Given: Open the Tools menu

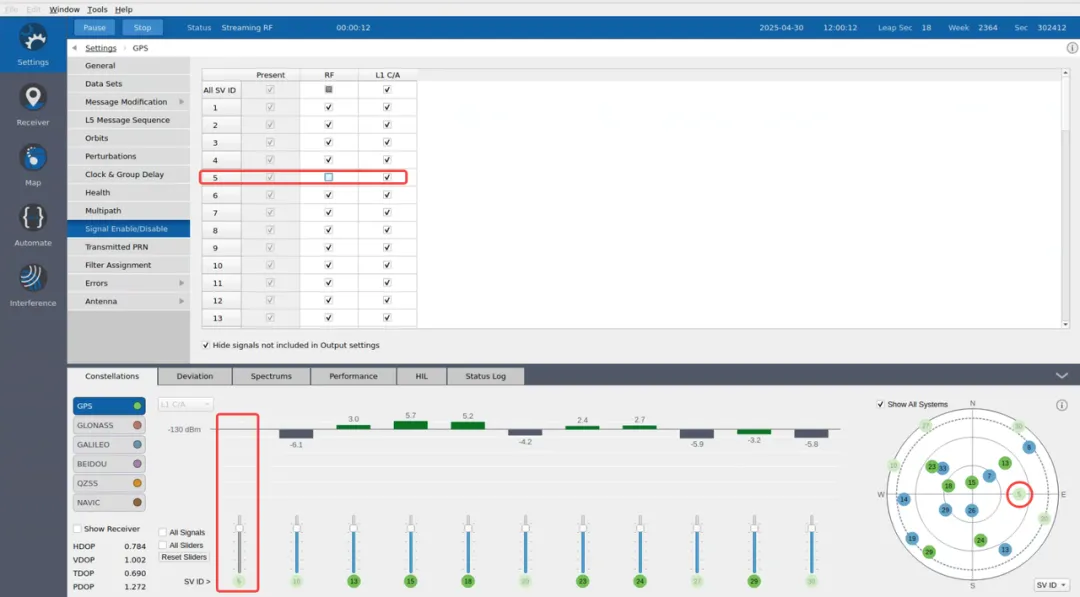Looking at the screenshot, I should tap(97, 10).
